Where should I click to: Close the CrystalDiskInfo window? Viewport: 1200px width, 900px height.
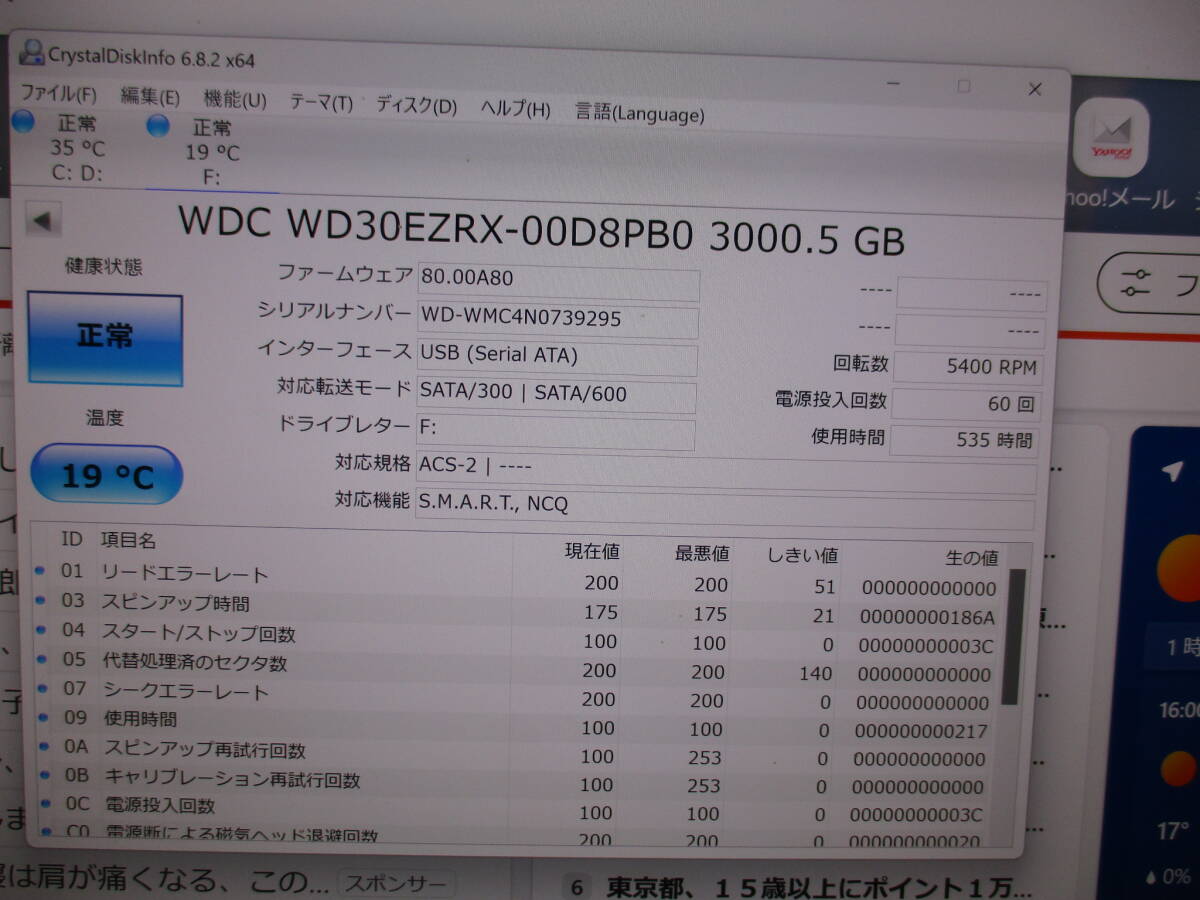(1035, 89)
